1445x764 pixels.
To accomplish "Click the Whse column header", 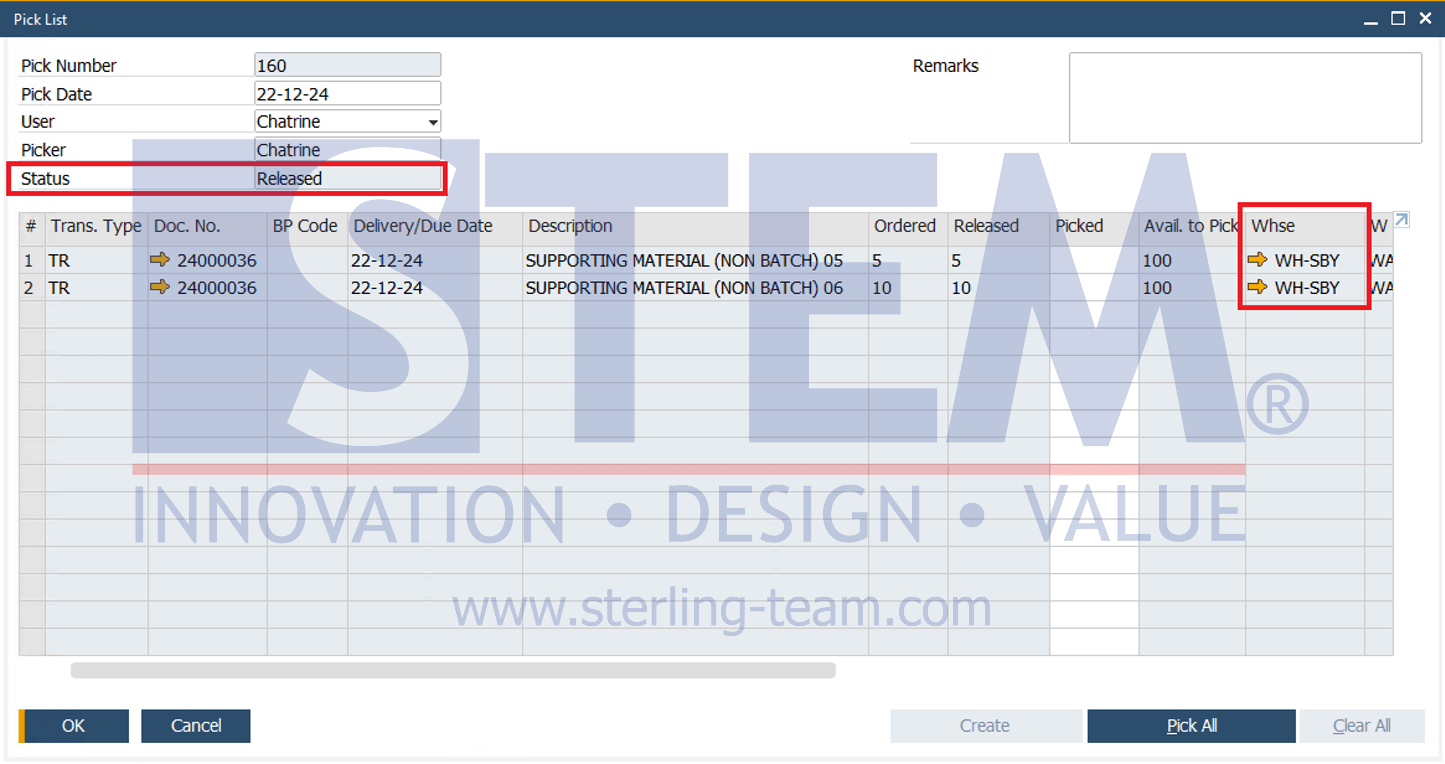I will click(x=1305, y=226).
